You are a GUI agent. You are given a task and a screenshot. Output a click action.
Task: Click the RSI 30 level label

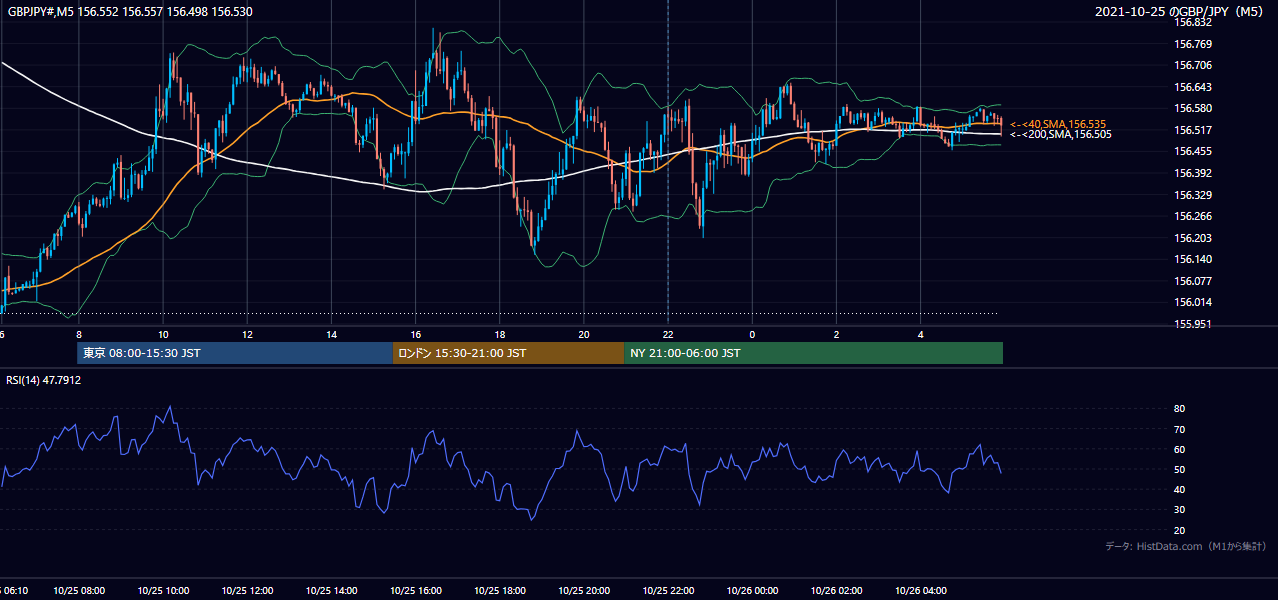click(x=1179, y=510)
